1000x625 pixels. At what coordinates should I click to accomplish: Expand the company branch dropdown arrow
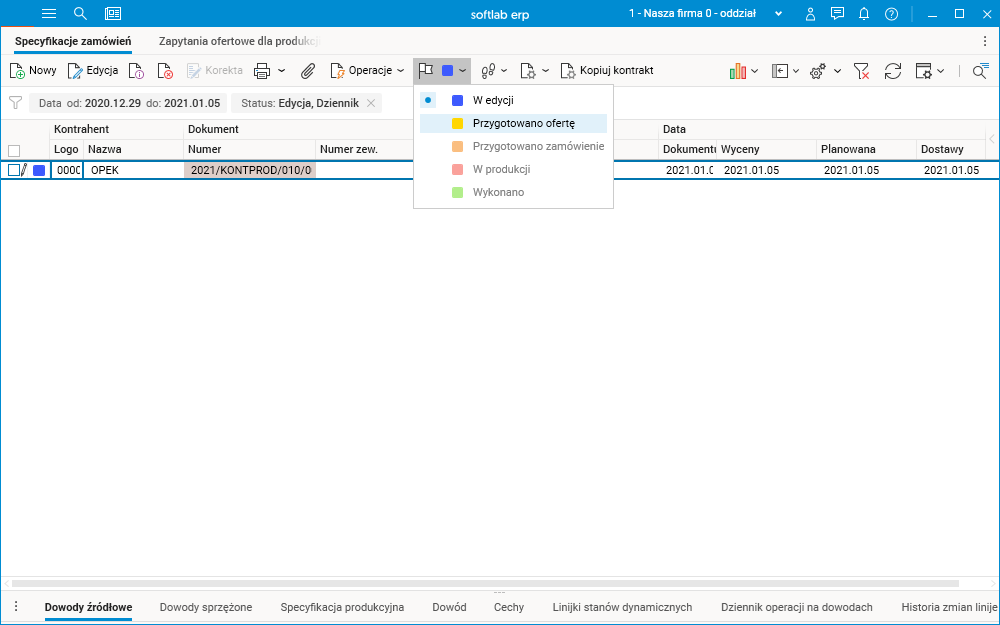click(779, 13)
